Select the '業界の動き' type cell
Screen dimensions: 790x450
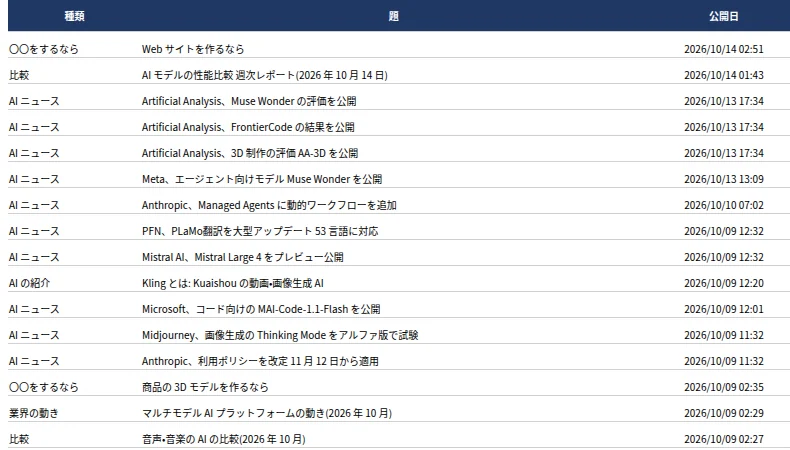tap(34, 413)
